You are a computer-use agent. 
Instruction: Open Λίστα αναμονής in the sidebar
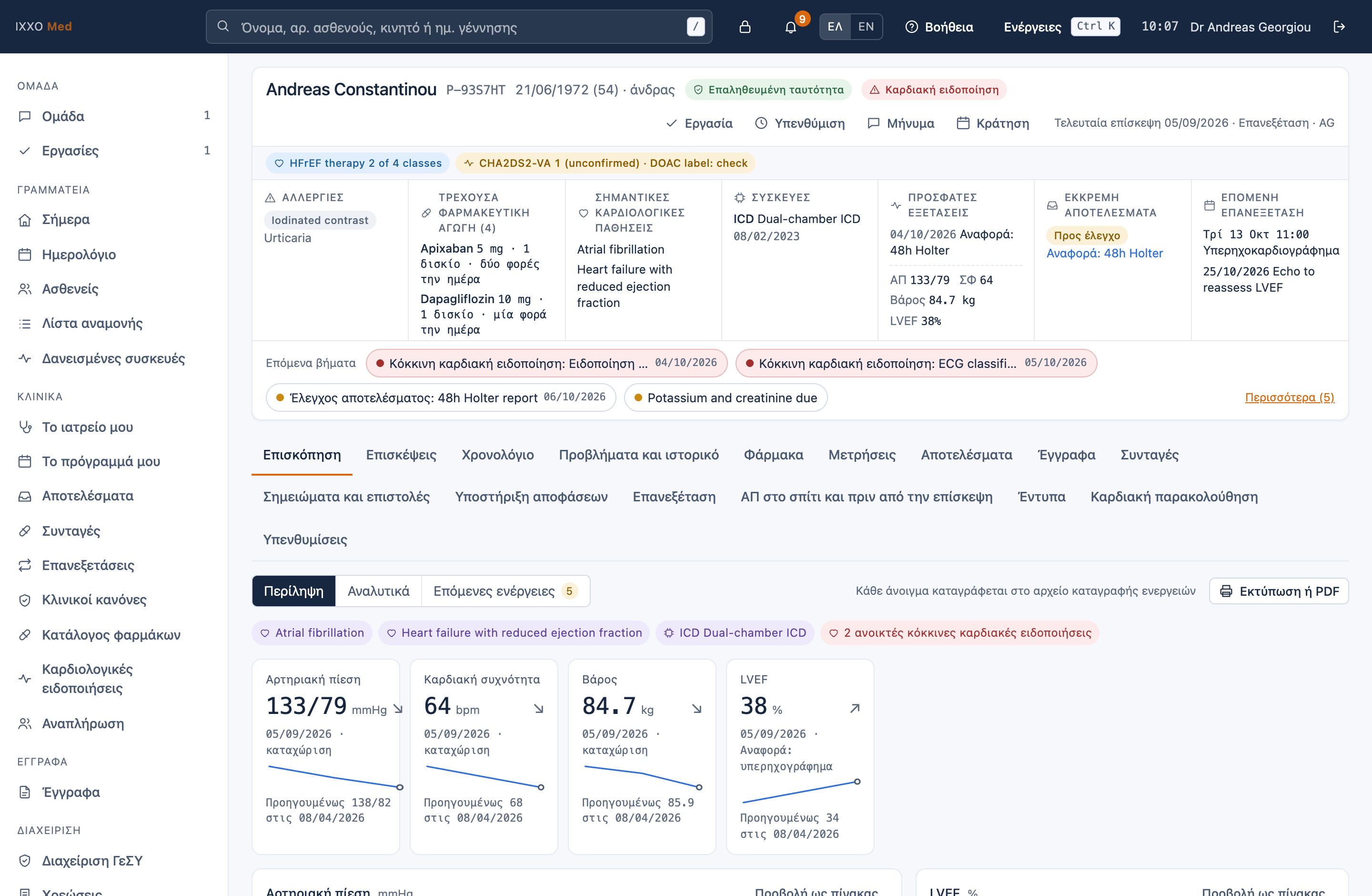(x=114, y=324)
